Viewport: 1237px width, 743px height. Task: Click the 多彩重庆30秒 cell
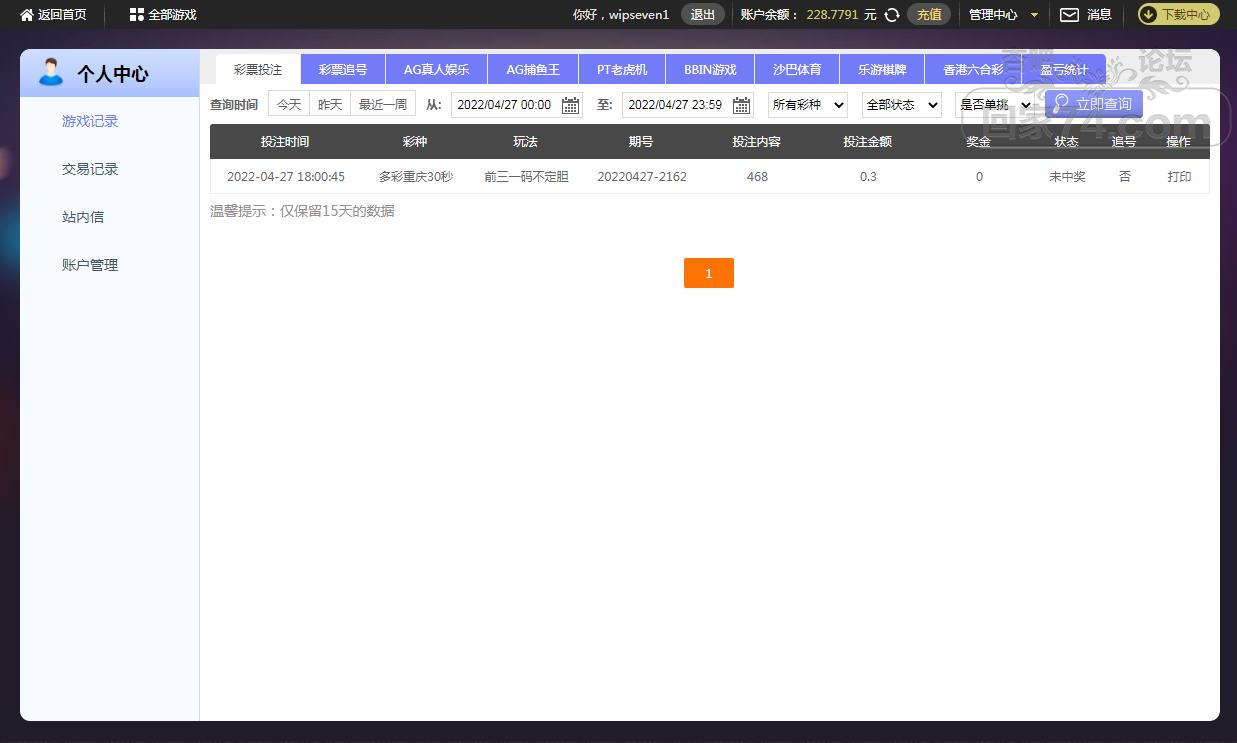[415, 177]
